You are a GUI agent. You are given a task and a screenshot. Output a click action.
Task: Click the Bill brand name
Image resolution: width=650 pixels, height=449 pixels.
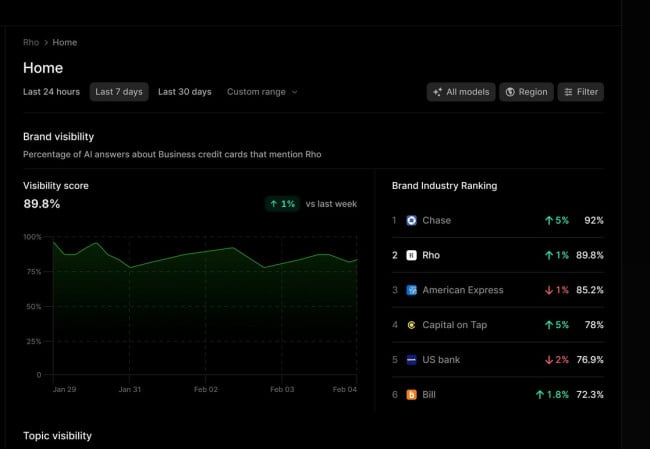coord(429,394)
